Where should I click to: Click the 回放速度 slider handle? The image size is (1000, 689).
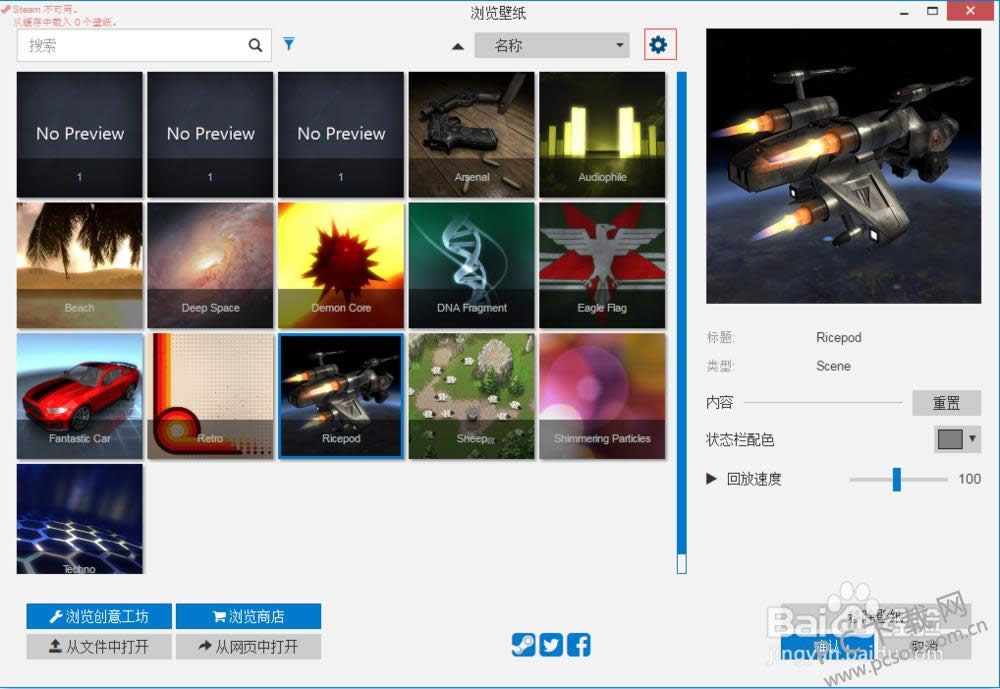click(x=897, y=479)
